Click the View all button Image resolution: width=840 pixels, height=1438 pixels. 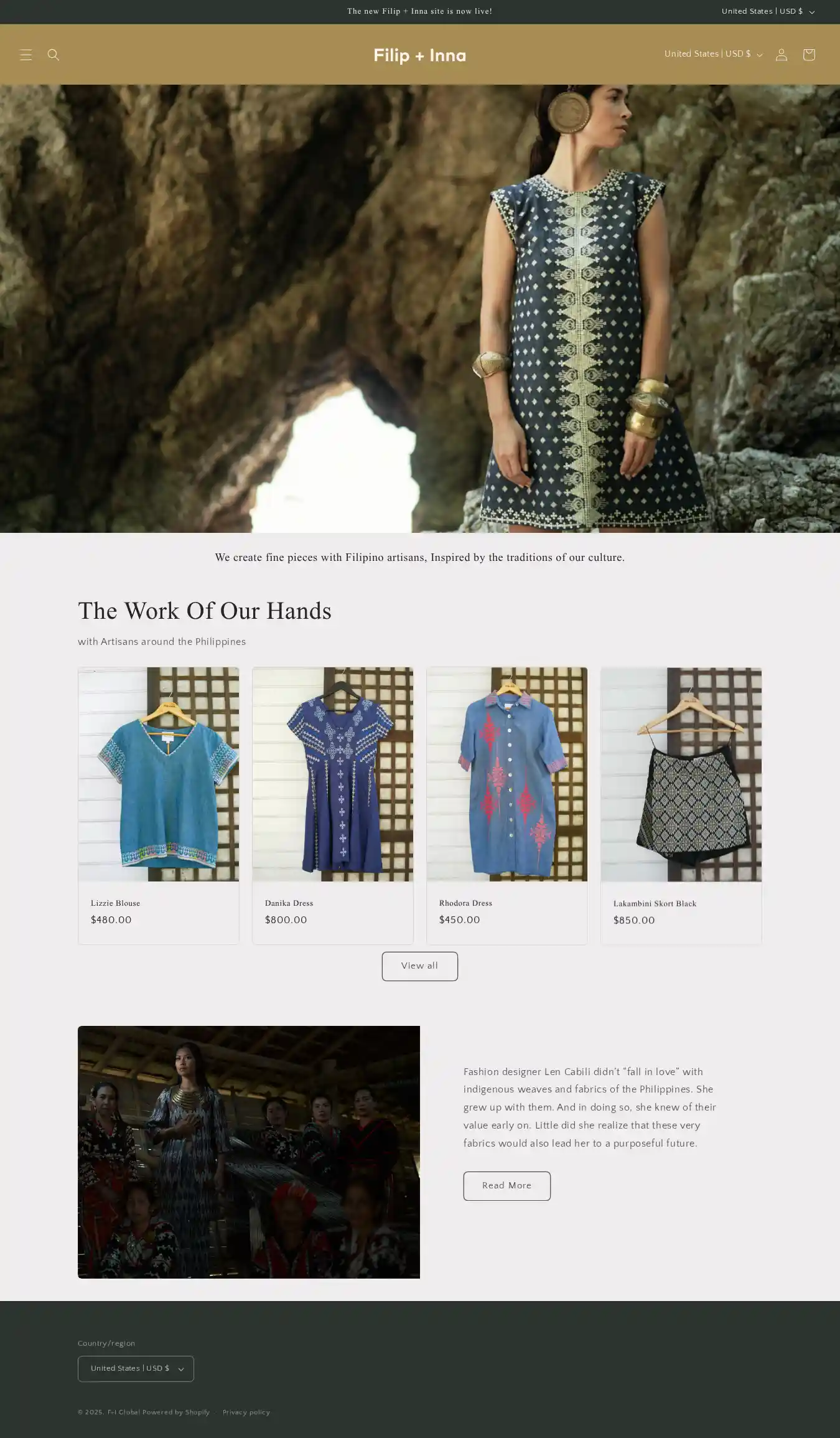pyautogui.click(x=420, y=966)
